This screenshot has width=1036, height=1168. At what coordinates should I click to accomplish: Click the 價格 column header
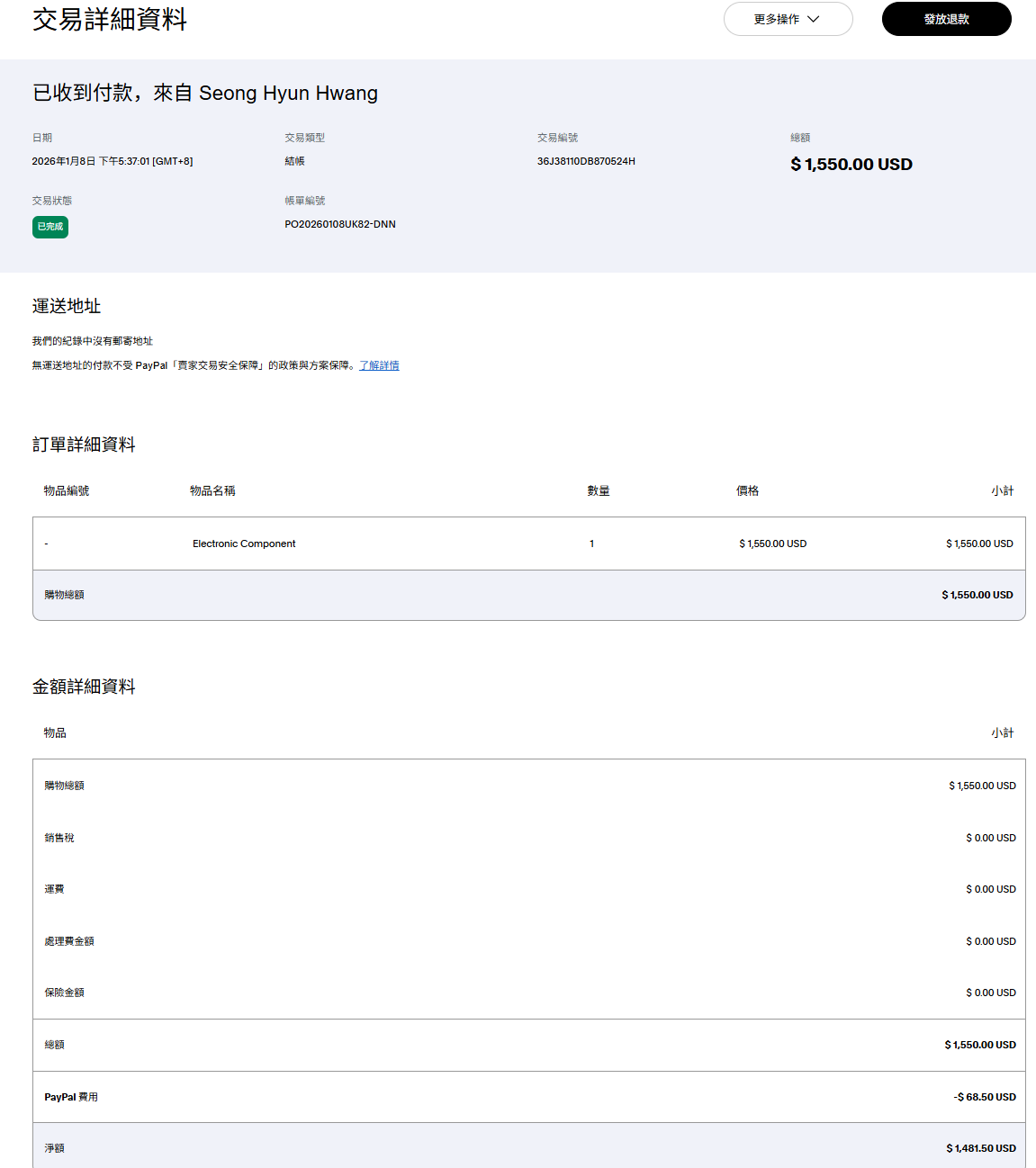[x=747, y=490]
